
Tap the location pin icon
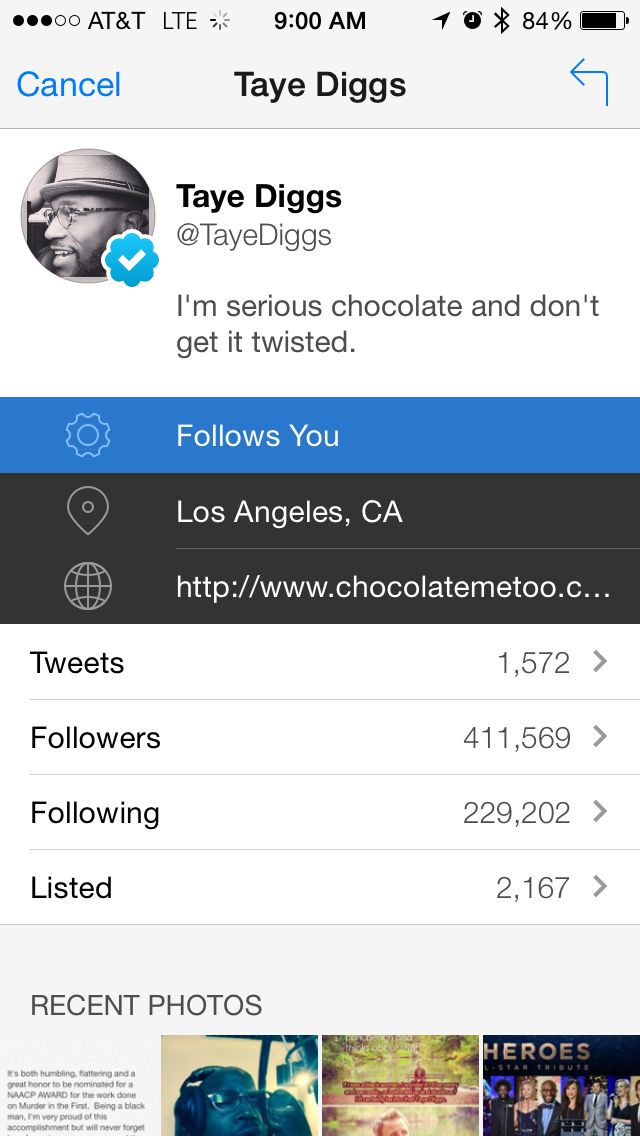[x=87, y=511]
